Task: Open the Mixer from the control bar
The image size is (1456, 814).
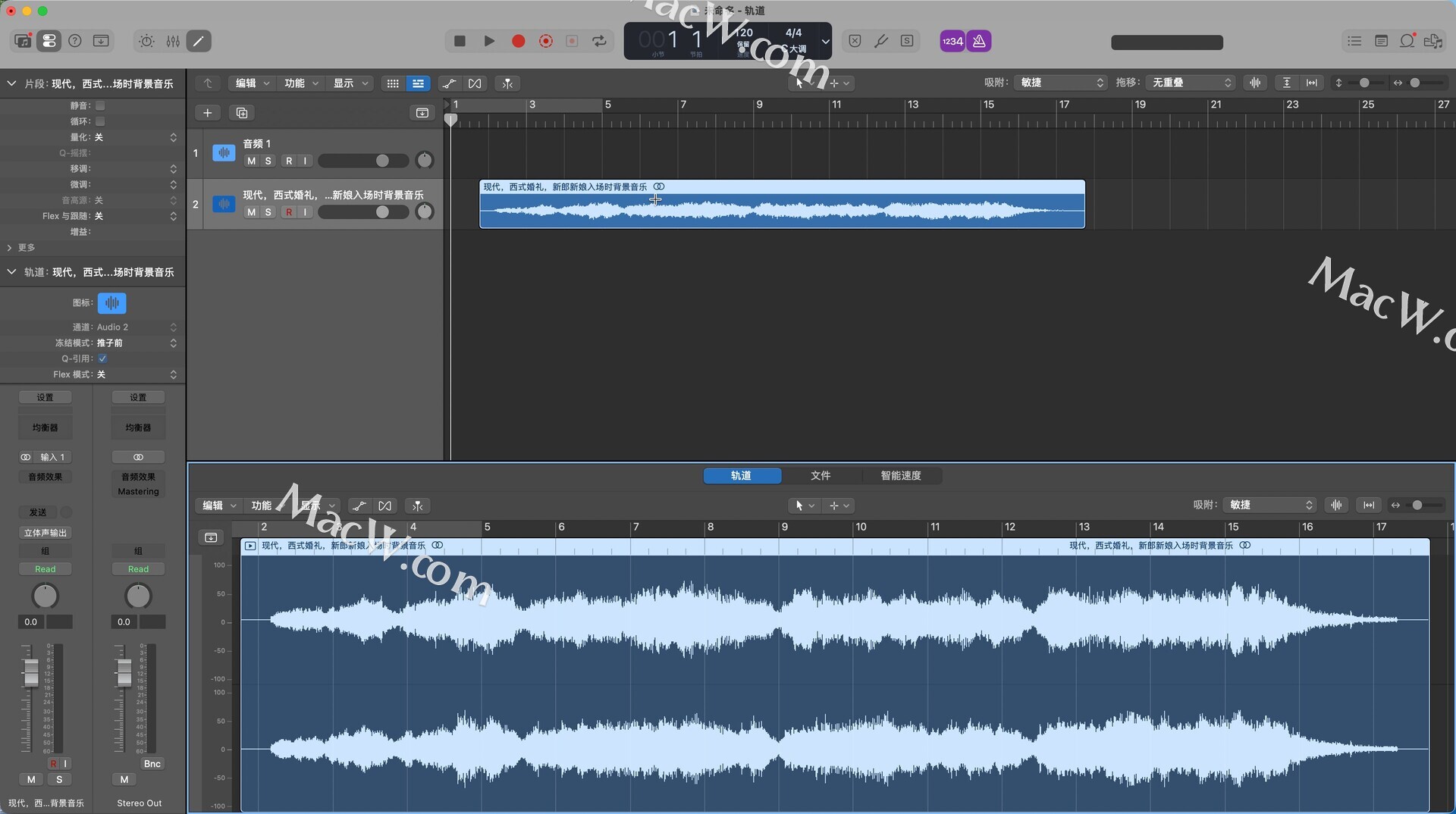Action: (173, 42)
